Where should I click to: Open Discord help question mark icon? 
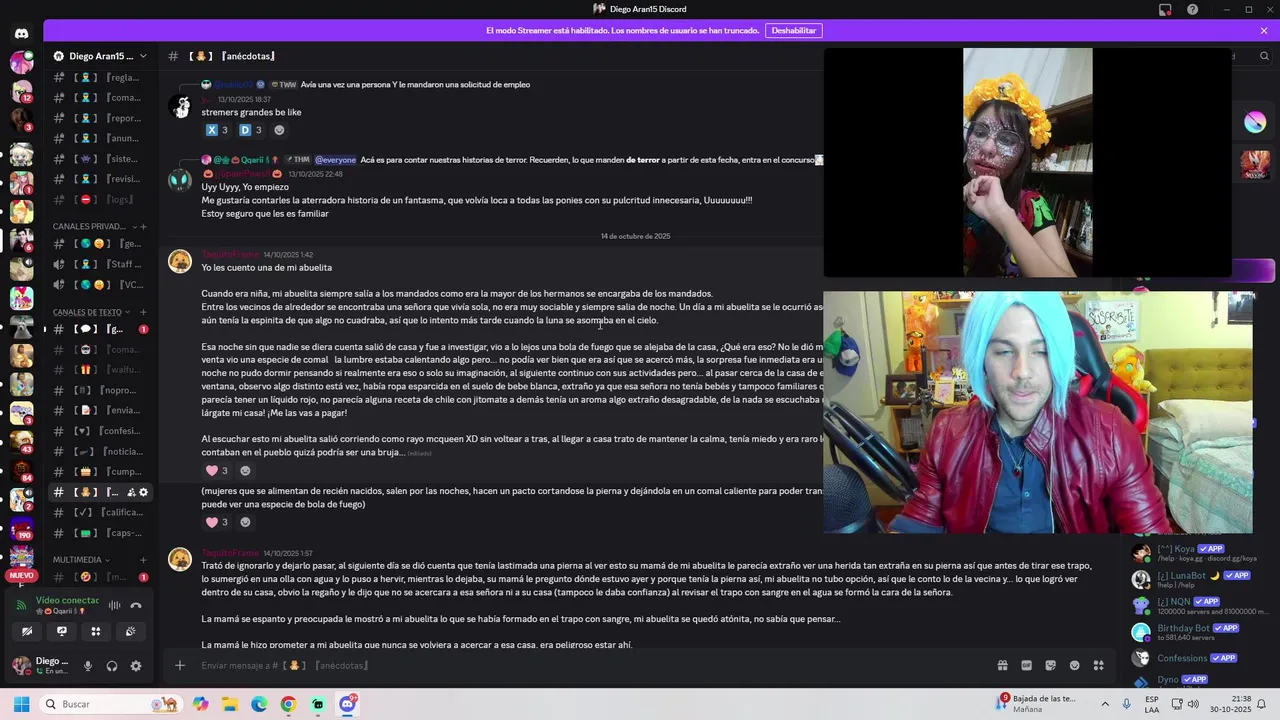1192,9
